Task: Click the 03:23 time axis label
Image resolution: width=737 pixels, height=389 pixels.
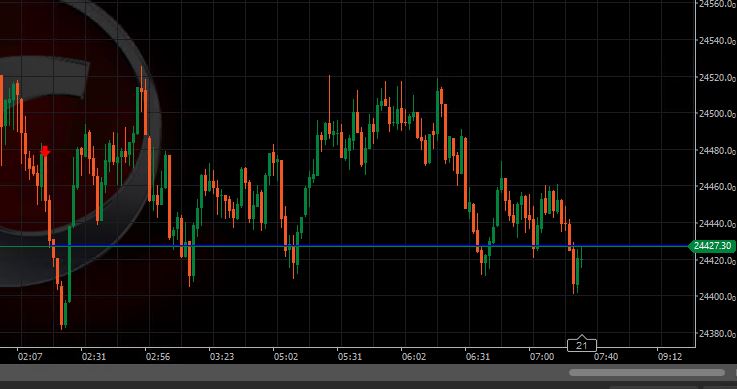Action: (221, 357)
